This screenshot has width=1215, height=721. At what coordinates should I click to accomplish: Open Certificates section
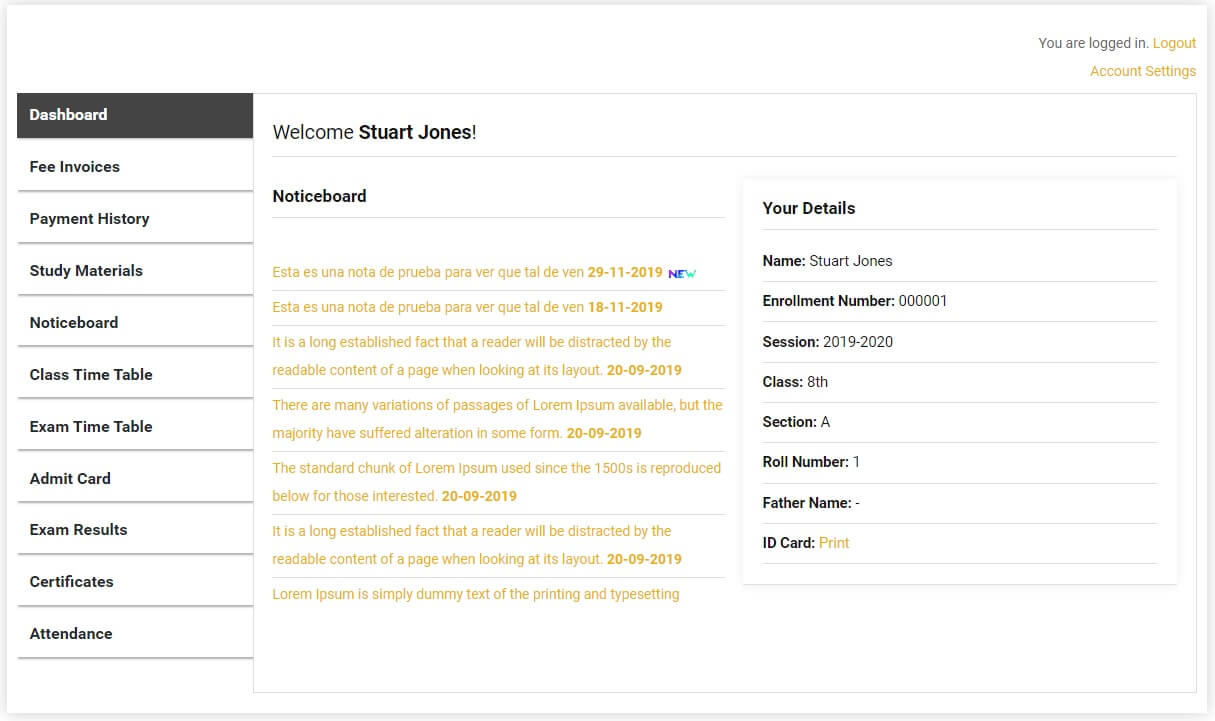(x=135, y=582)
